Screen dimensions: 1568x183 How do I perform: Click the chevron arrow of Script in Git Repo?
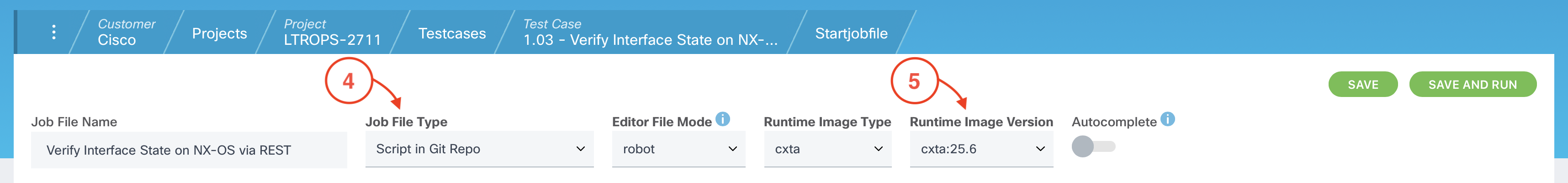580,149
